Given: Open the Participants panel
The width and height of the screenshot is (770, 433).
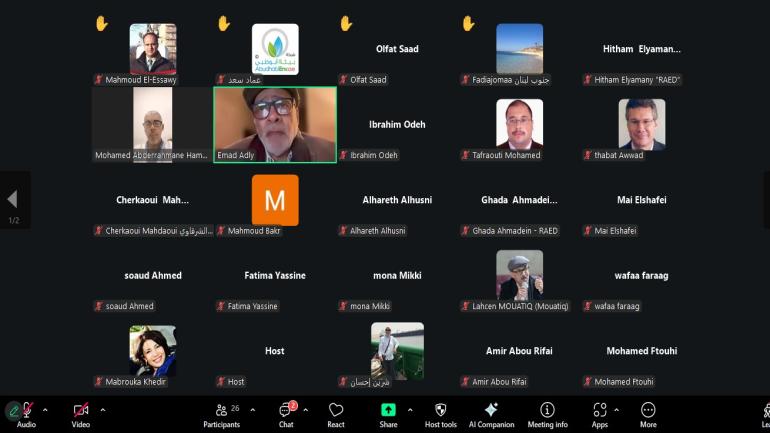Looking at the screenshot, I should pos(222,411).
